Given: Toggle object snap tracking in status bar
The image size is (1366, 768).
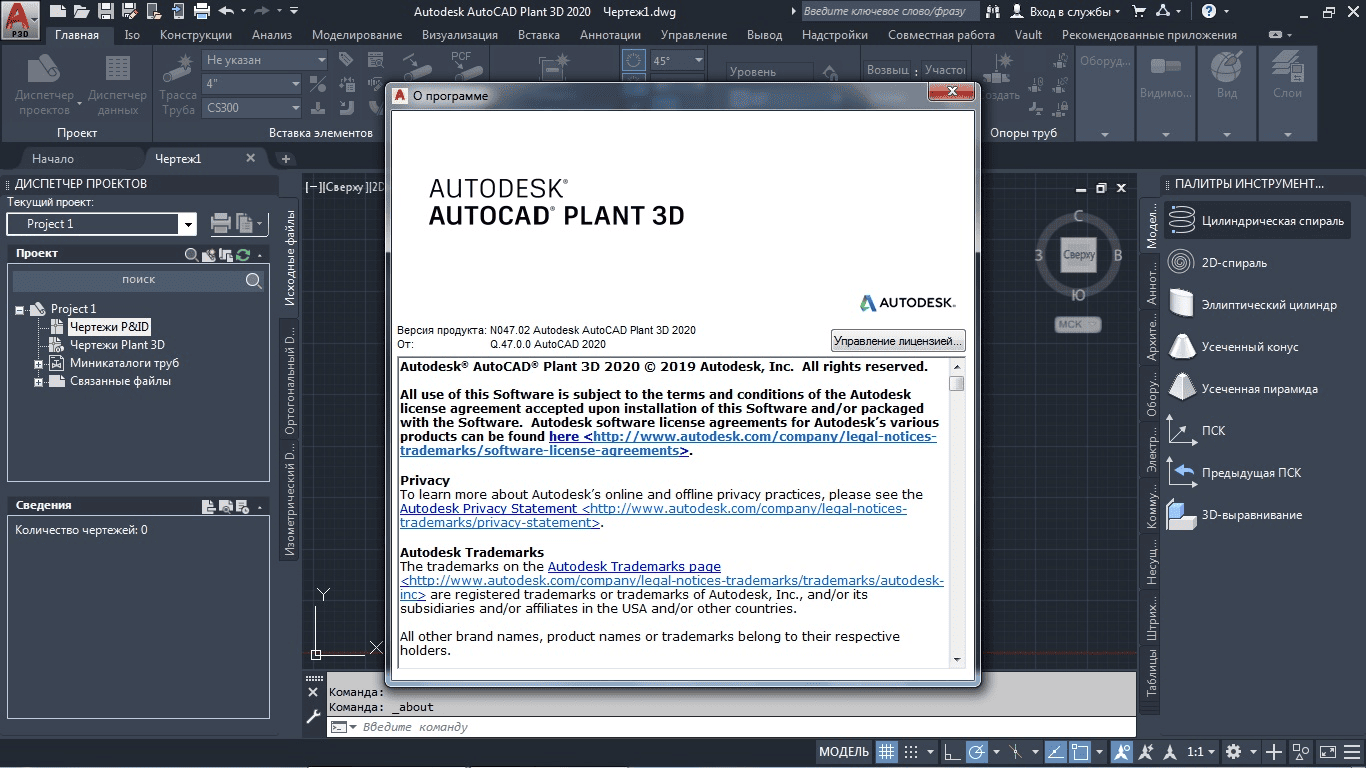Looking at the screenshot, I should tap(1057, 752).
